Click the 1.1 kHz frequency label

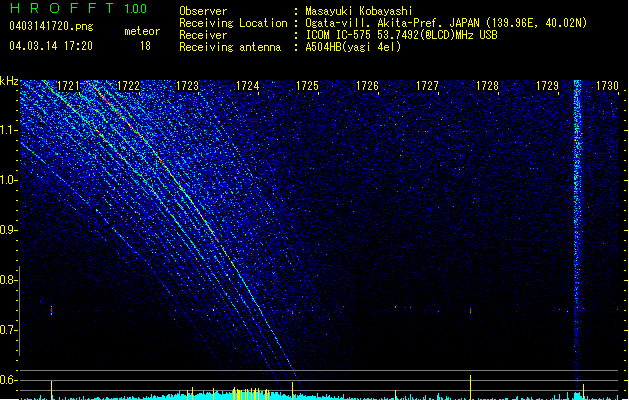(9, 130)
